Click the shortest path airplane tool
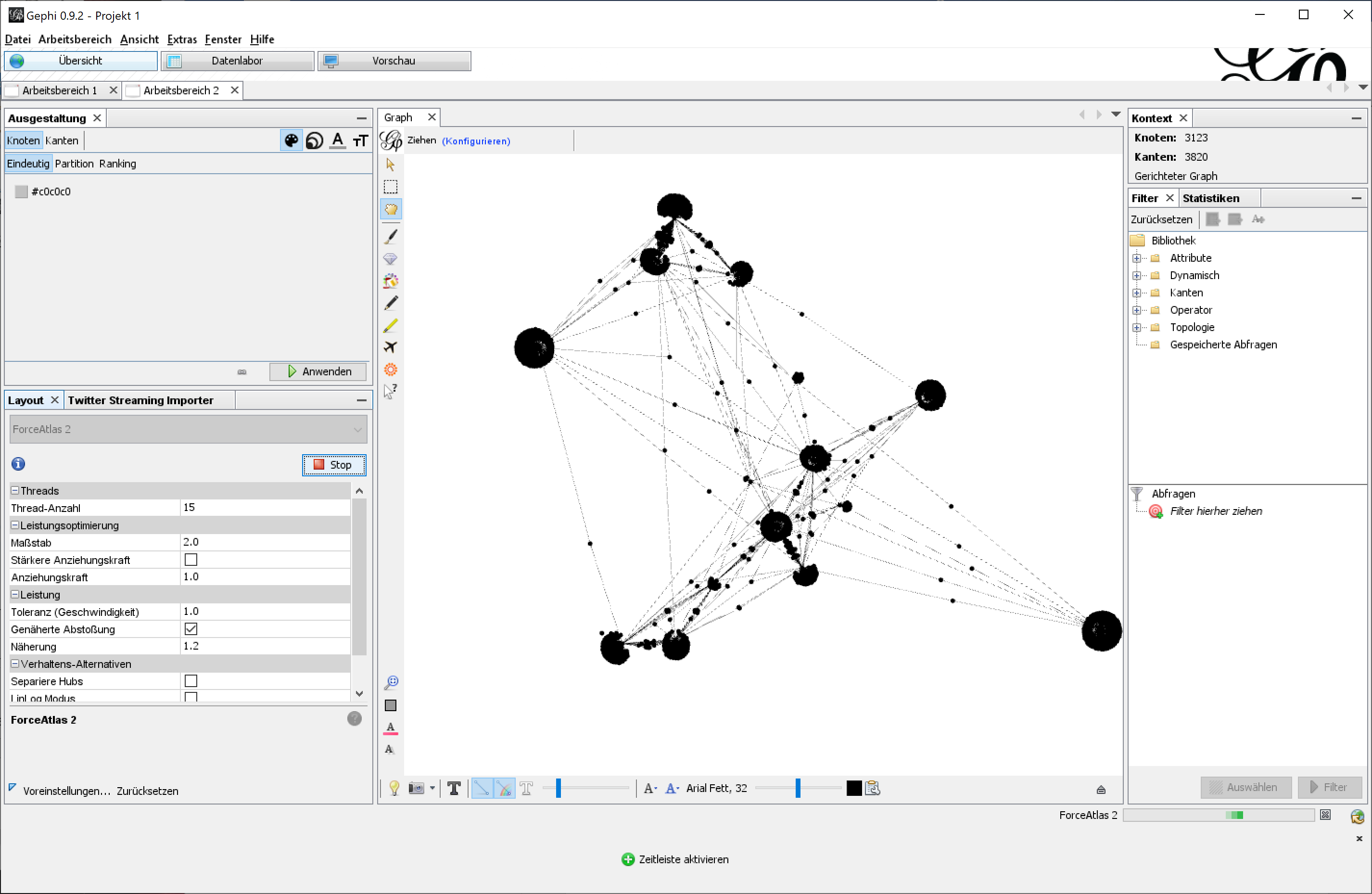Viewport: 1372px width, 894px height. tap(390, 346)
